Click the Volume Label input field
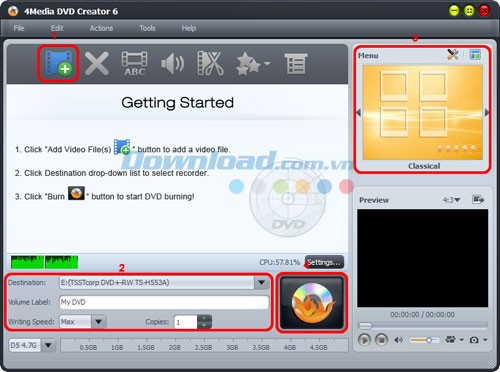Viewport: 500px width, 372px height. pos(164,302)
